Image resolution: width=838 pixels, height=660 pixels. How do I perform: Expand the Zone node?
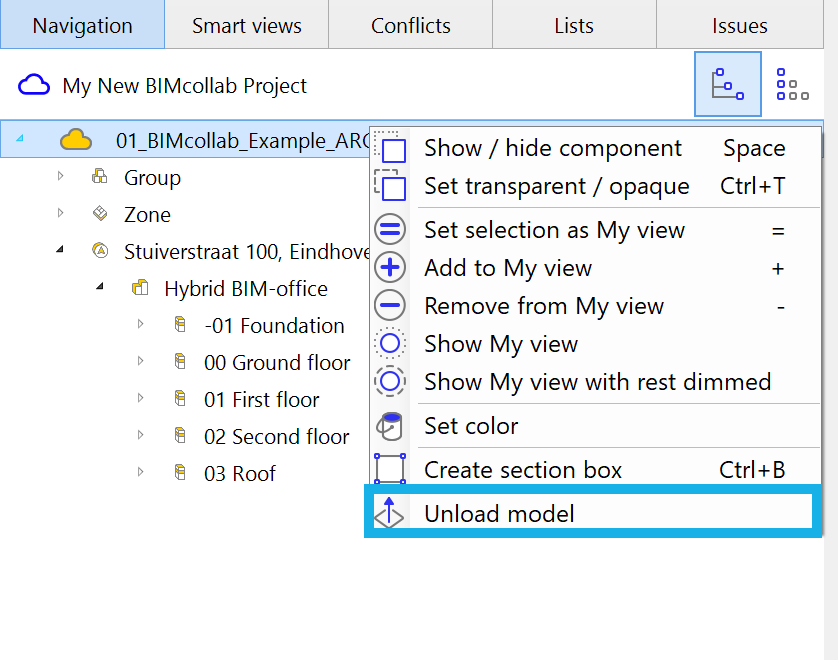(60, 213)
